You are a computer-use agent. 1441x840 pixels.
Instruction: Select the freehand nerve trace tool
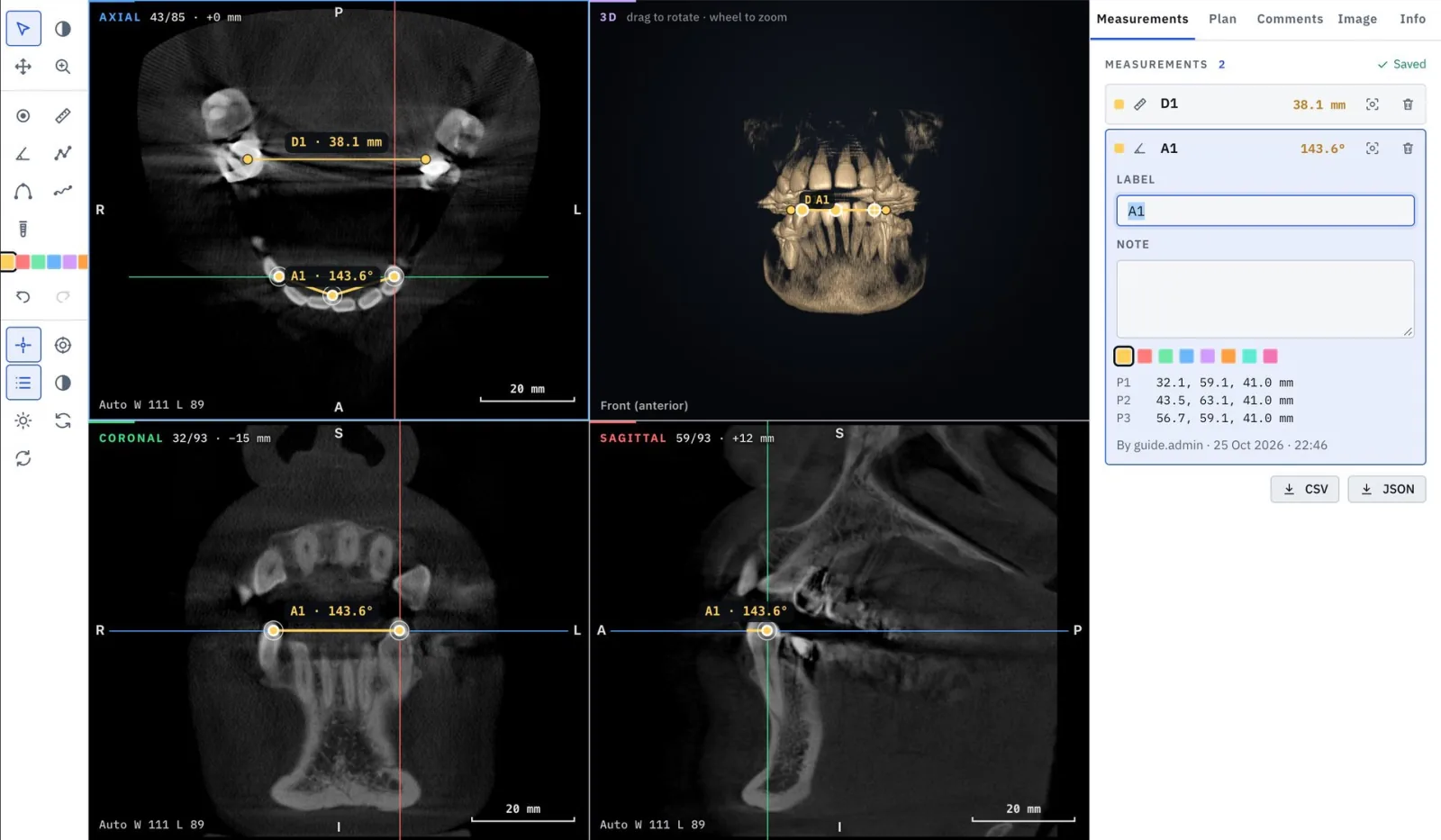click(x=63, y=192)
